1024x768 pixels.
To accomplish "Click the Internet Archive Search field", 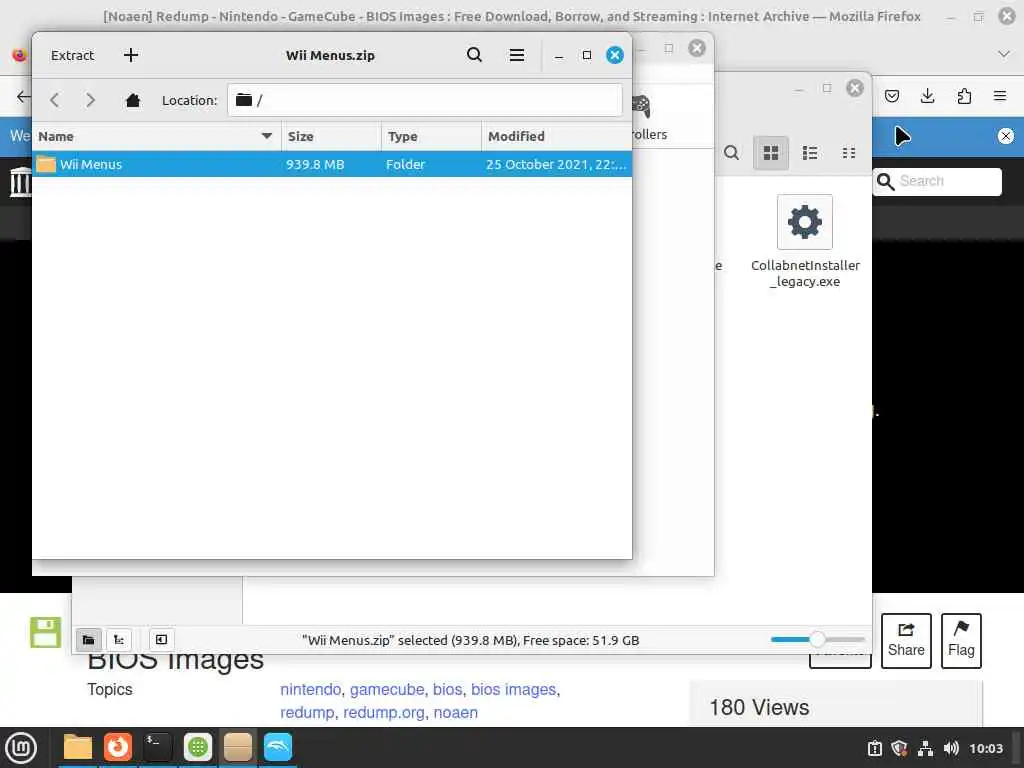I will pyautogui.click(x=937, y=182).
